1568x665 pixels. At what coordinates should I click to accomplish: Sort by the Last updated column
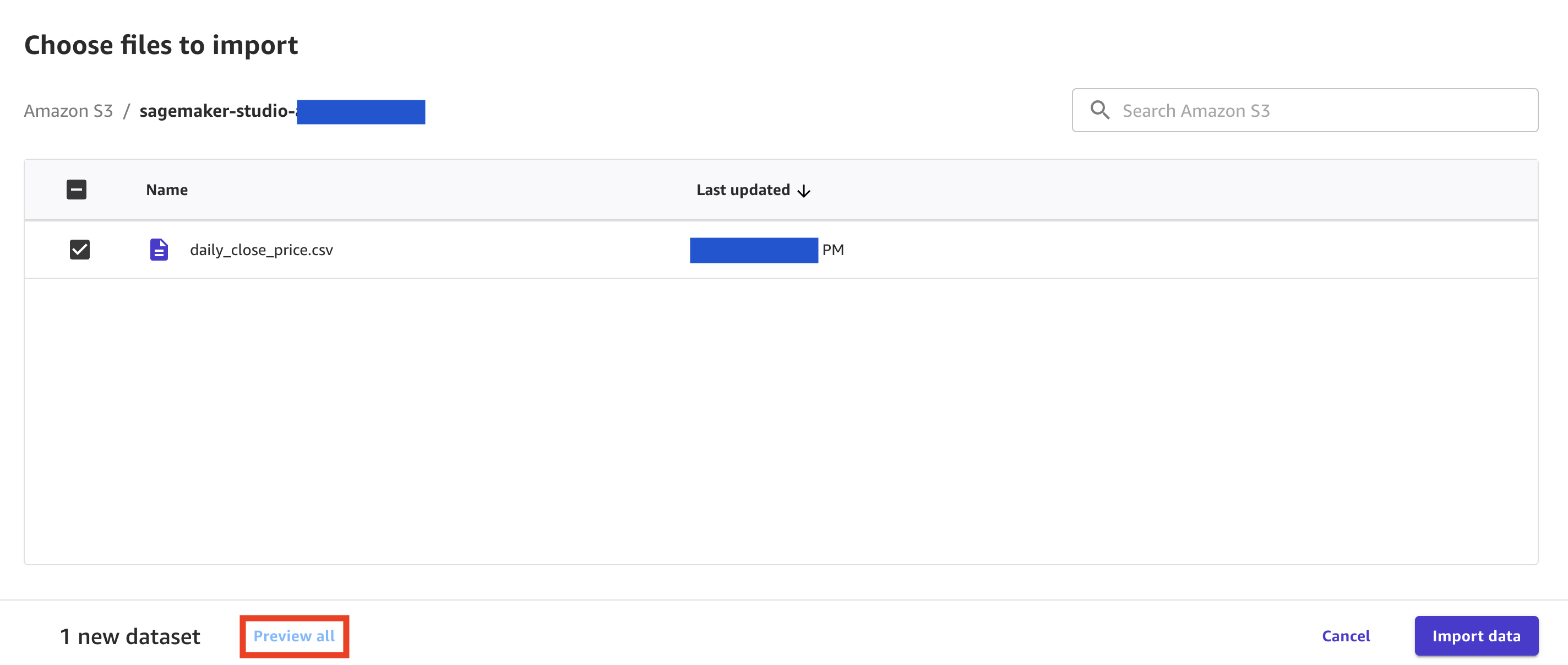743,190
